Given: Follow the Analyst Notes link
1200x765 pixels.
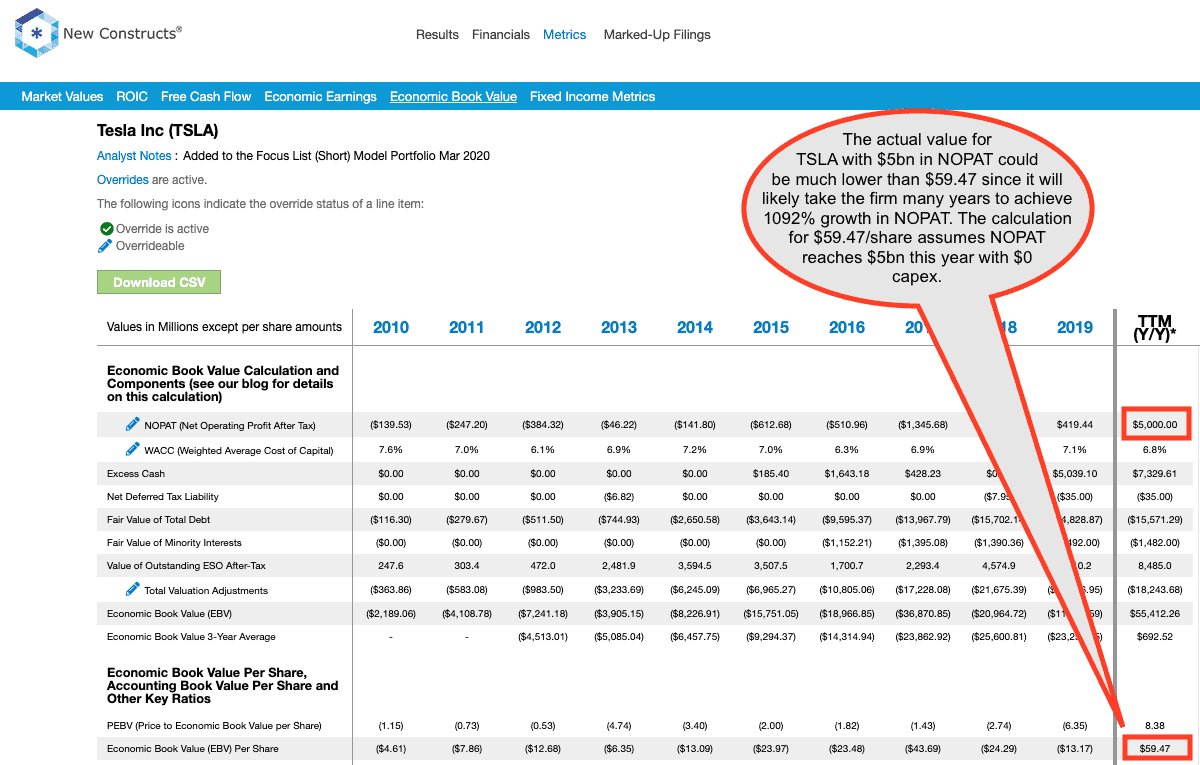Looking at the screenshot, I should coord(134,156).
